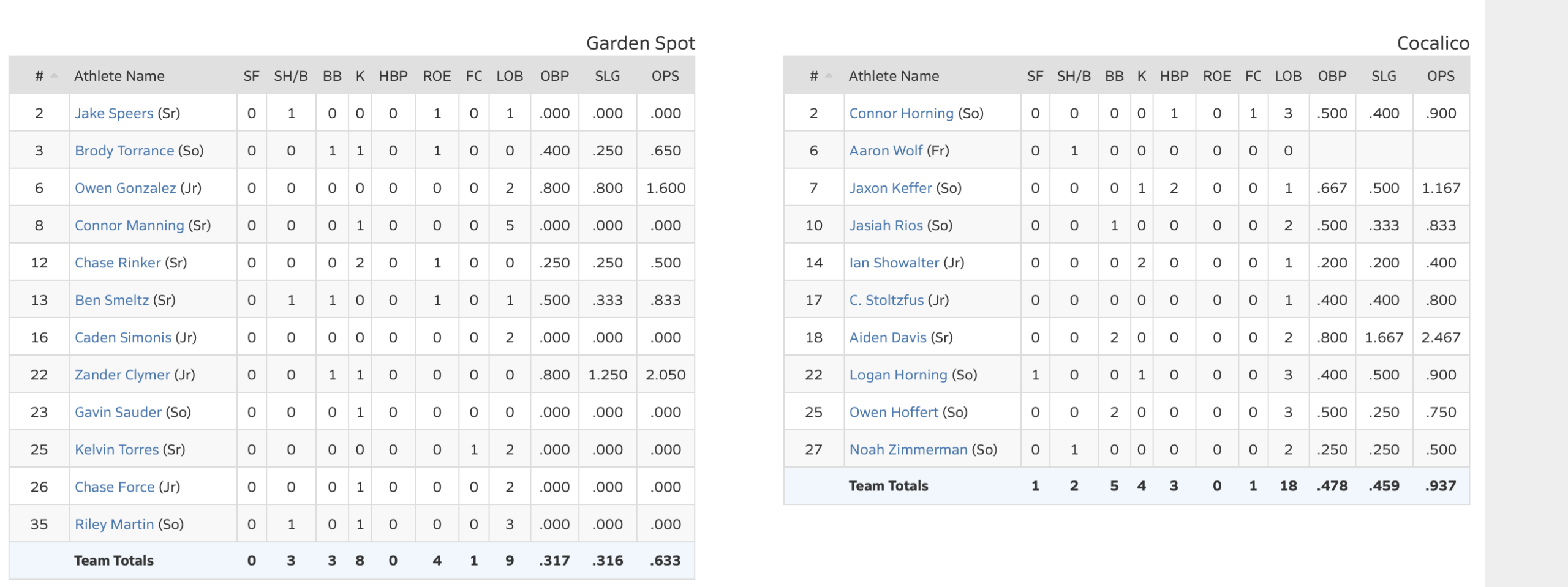1568x587 pixels.
Task: View Owen Gonzalez athlete page
Action: point(125,188)
